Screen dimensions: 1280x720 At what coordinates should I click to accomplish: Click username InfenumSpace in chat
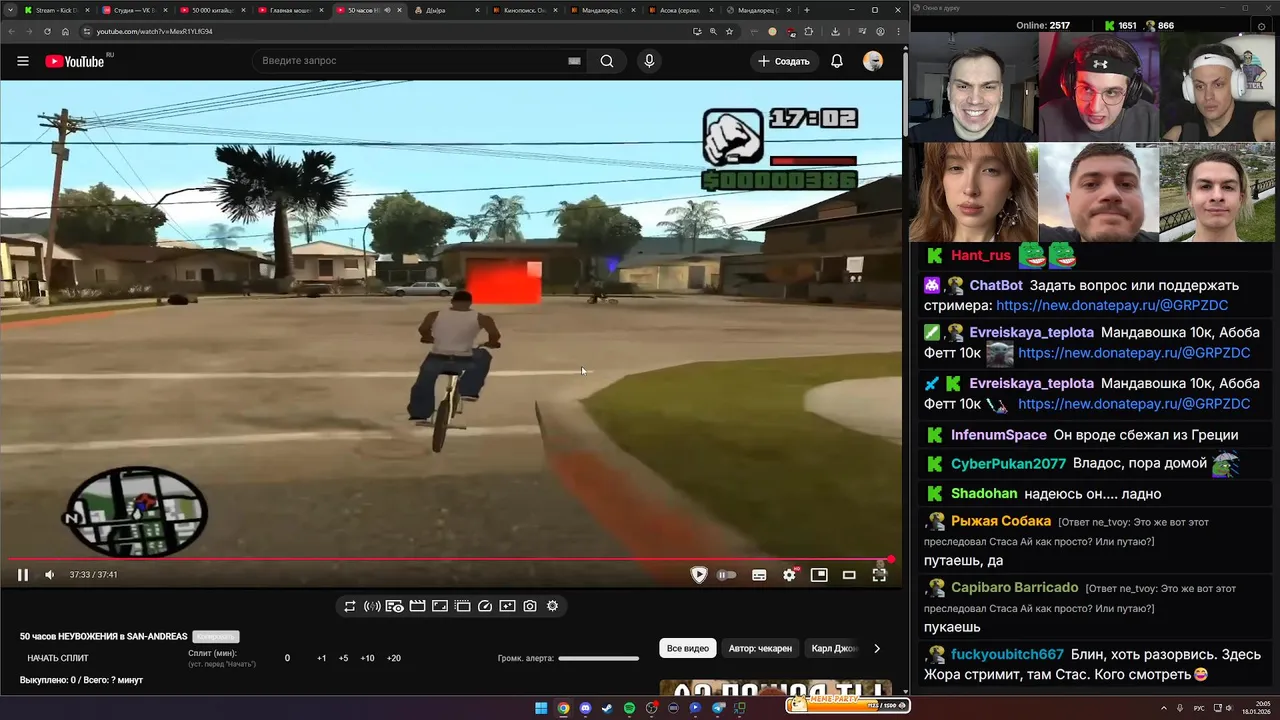[x=998, y=435]
